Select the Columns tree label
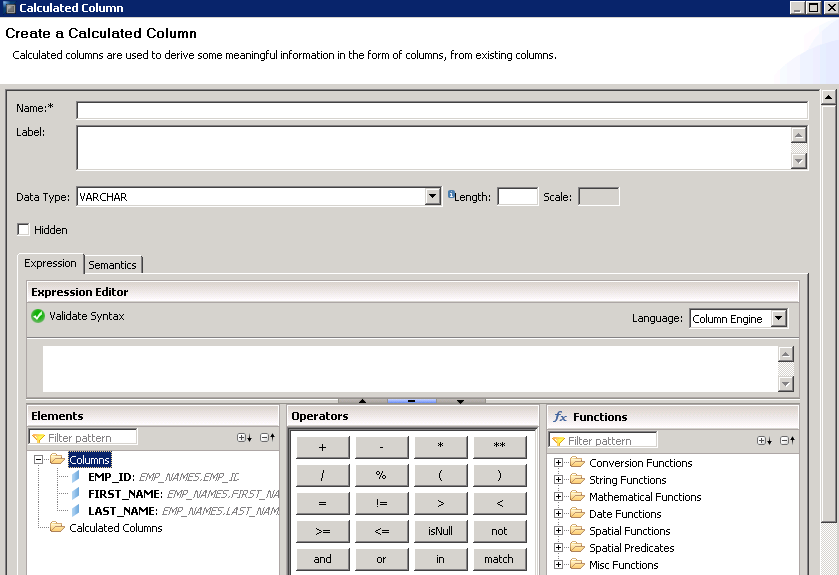Viewport: 839px width, 575px height. tap(90, 459)
